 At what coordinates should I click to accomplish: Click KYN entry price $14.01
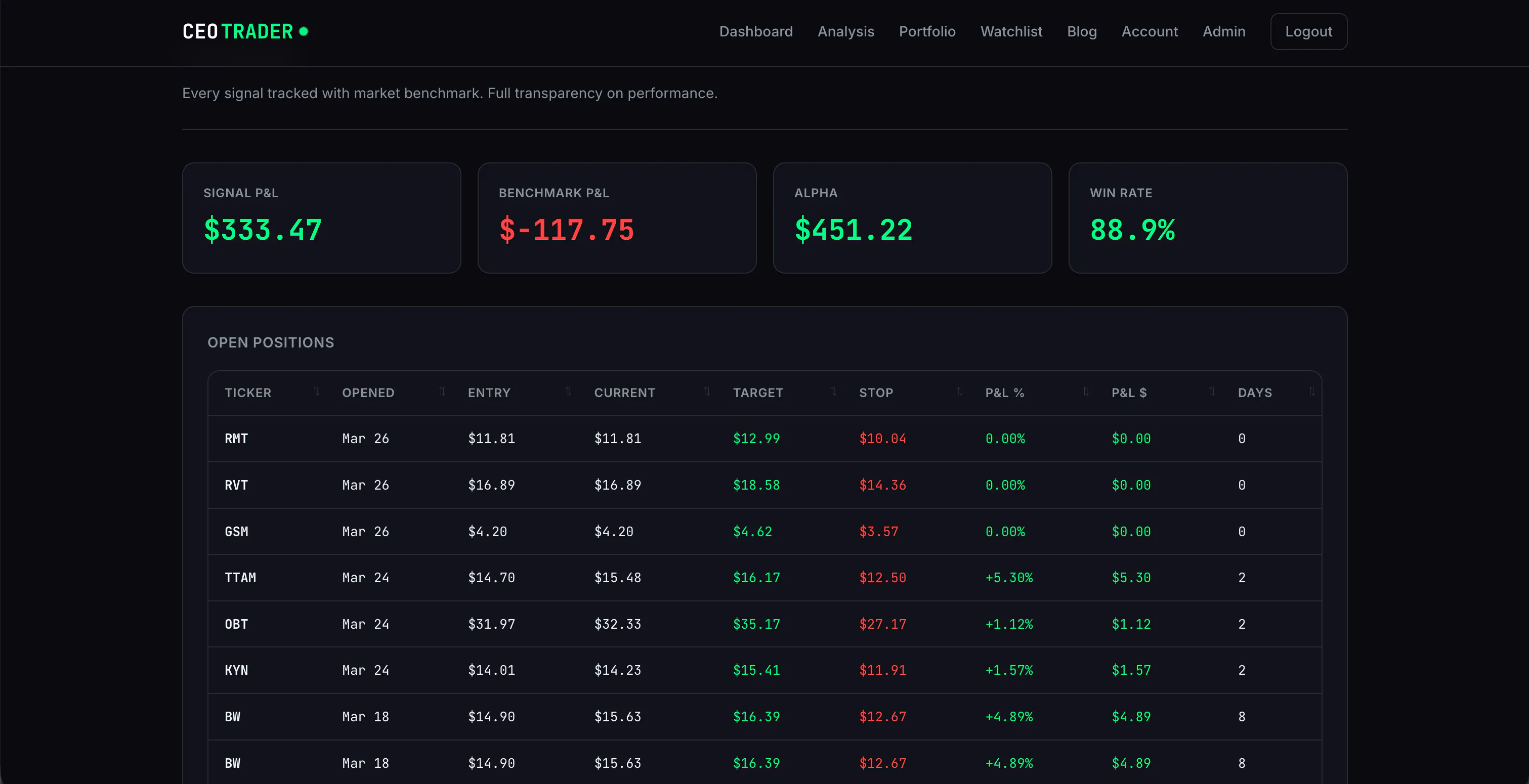(x=491, y=670)
